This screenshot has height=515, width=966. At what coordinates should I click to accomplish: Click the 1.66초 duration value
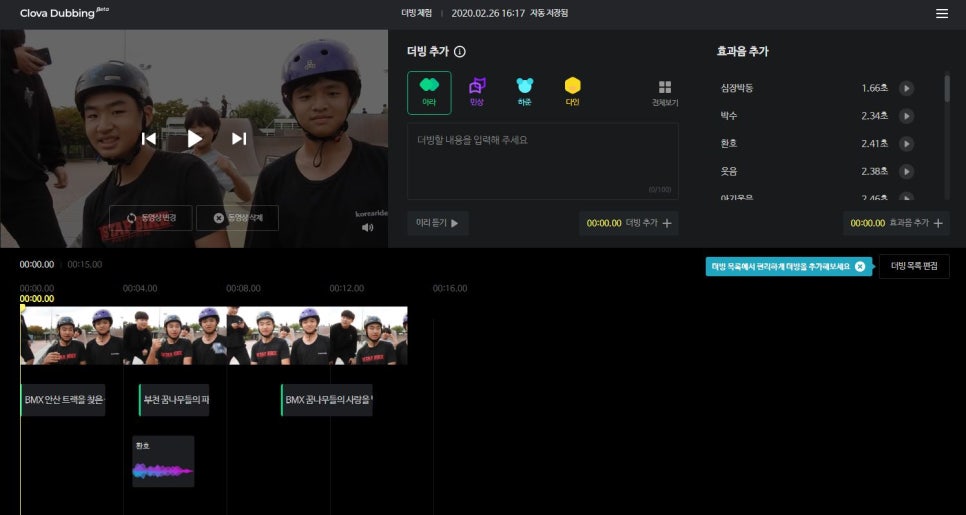[875, 88]
